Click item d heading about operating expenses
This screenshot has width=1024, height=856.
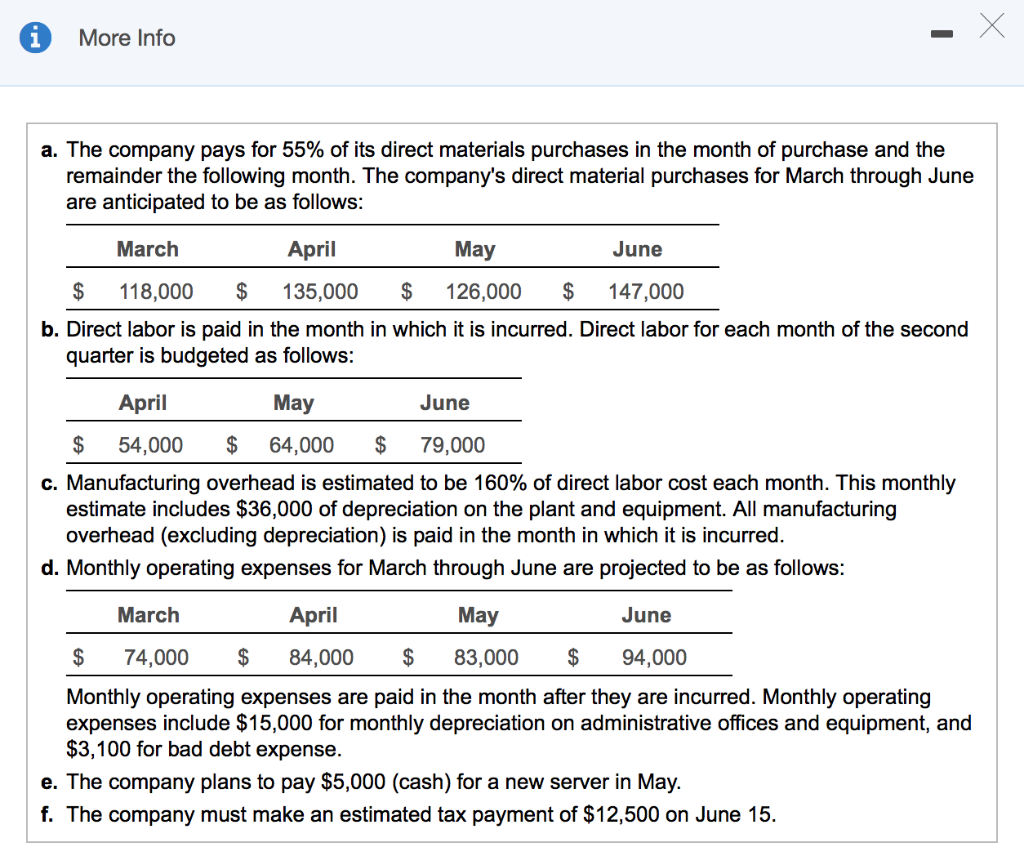(460, 567)
